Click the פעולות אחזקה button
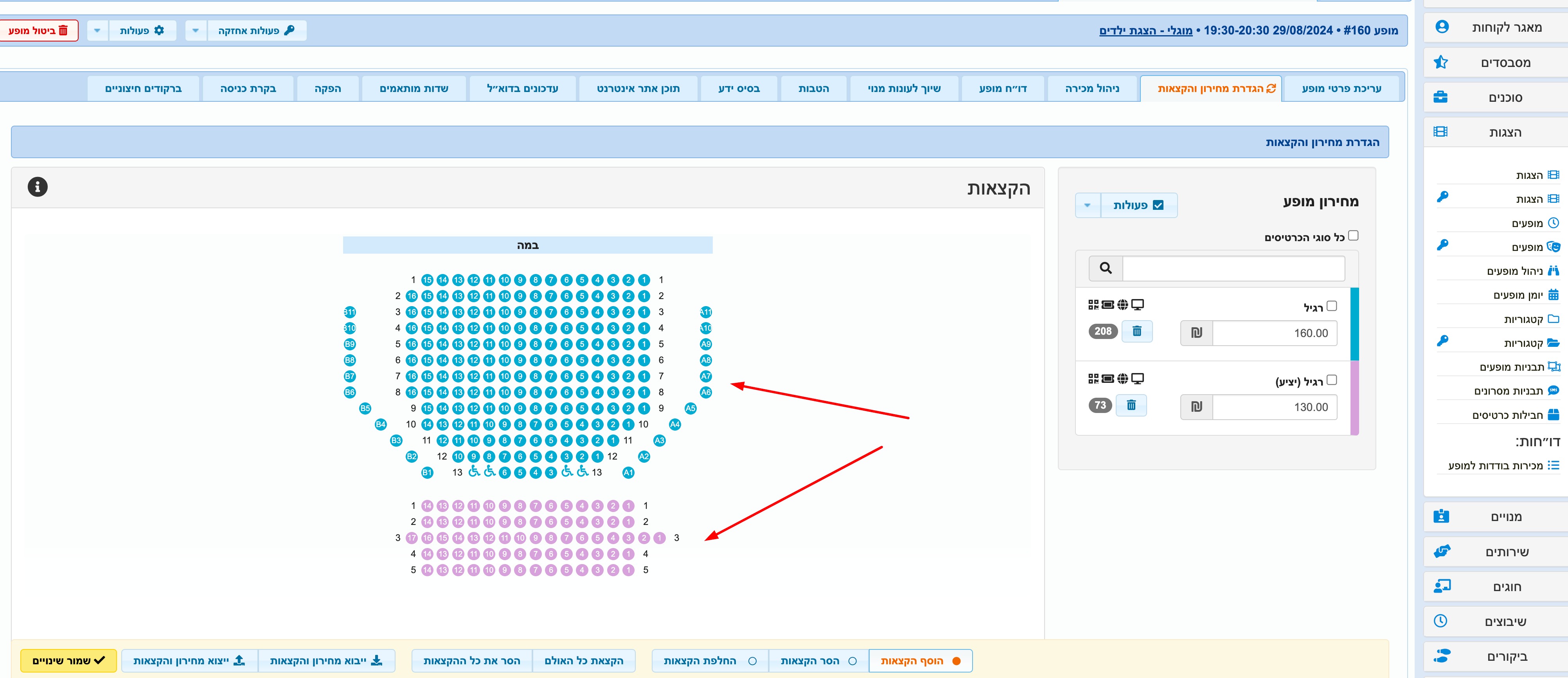The height and width of the screenshot is (678, 1568). coord(256,31)
